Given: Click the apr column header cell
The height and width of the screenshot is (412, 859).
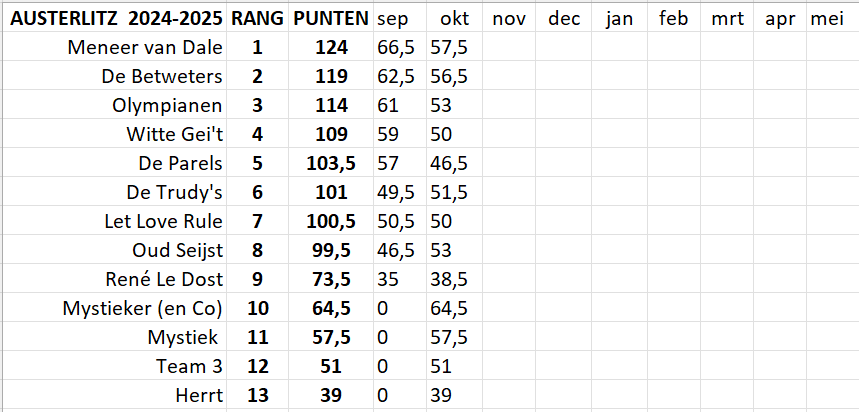Looking at the screenshot, I should (x=779, y=19).
